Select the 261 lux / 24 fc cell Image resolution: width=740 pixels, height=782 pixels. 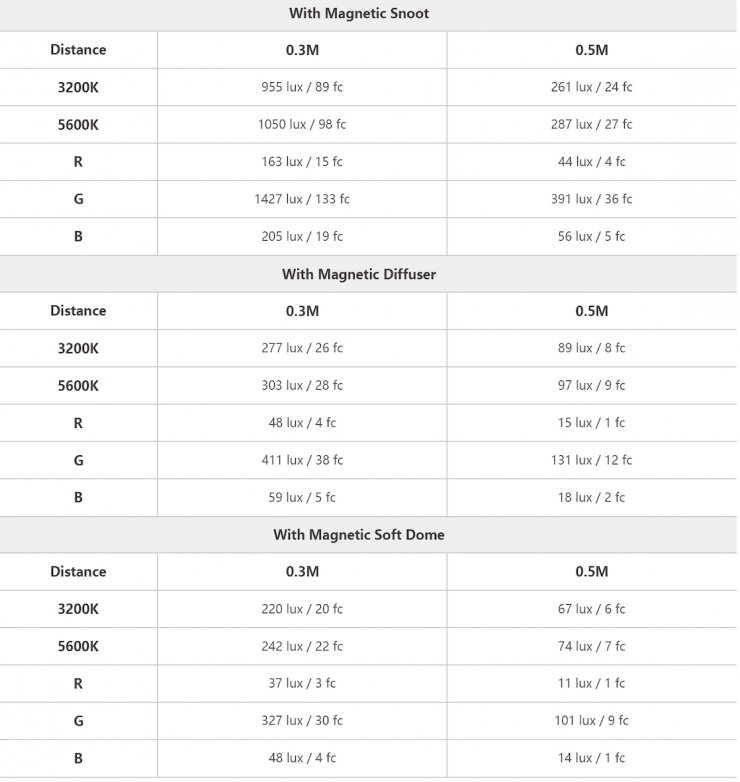point(591,87)
